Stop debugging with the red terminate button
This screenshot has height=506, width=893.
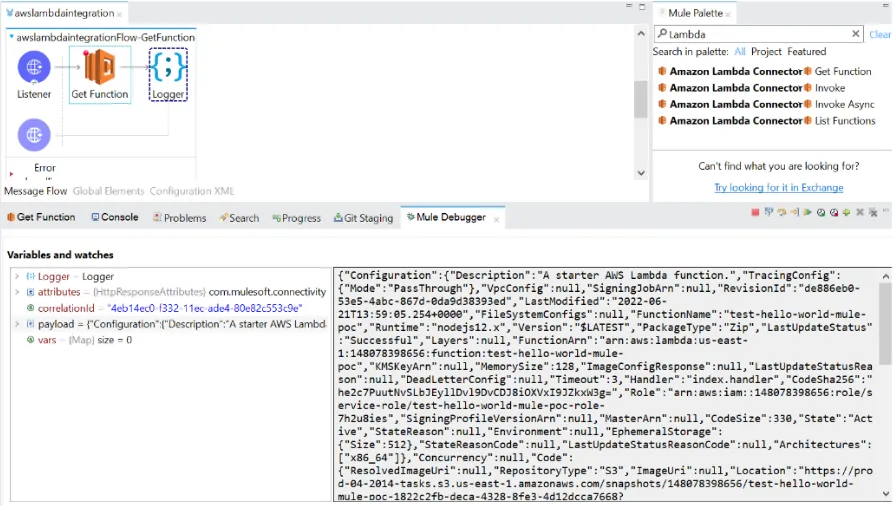click(755, 213)
